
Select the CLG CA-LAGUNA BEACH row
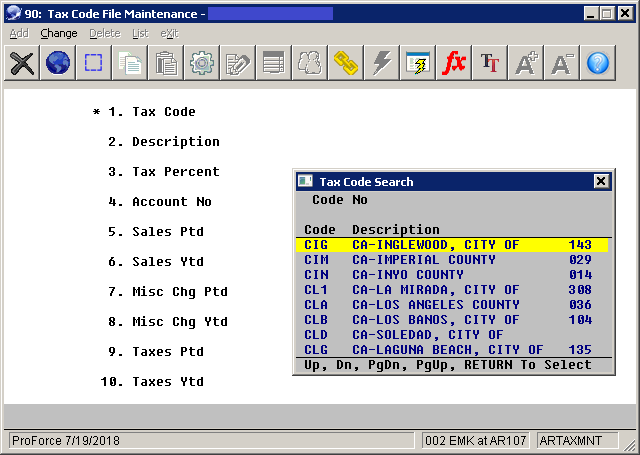(452, 350)
